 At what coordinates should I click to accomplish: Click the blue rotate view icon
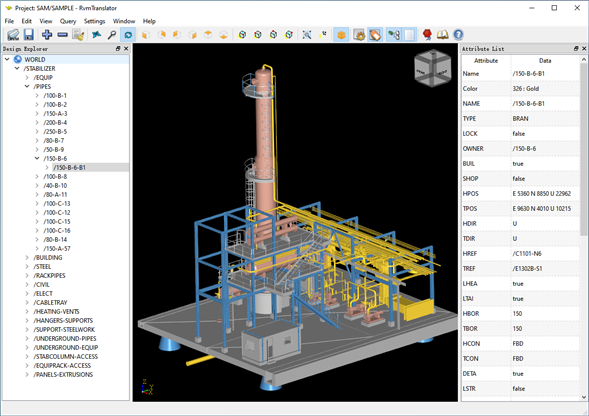pyautogui.click(x=128, y=35)
